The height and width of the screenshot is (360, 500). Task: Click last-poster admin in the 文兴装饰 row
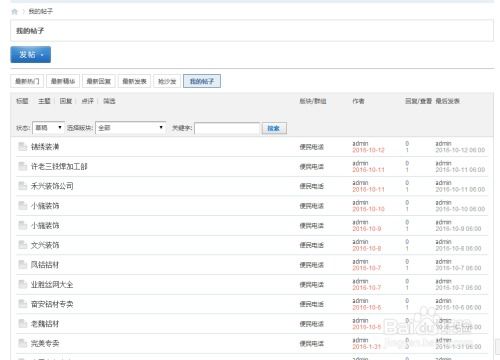coord(443,242)
